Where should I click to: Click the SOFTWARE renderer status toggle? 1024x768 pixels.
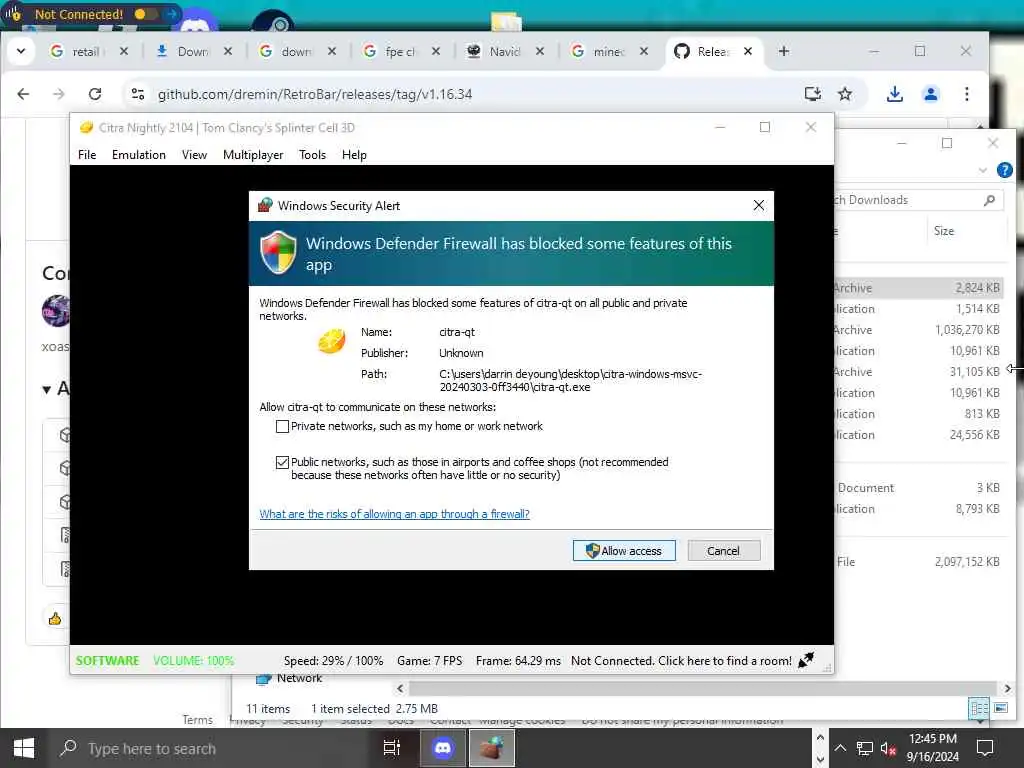coord(108,661)
